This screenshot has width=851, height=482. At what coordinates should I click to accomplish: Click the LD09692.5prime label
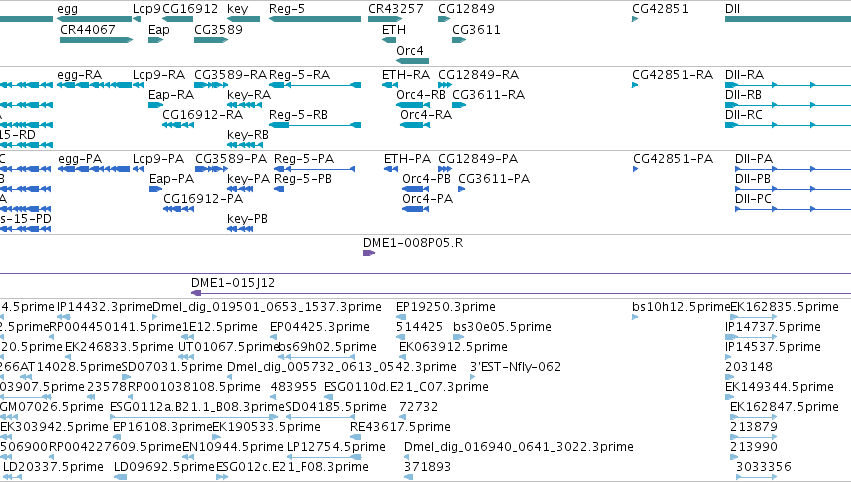coord(164,467)
